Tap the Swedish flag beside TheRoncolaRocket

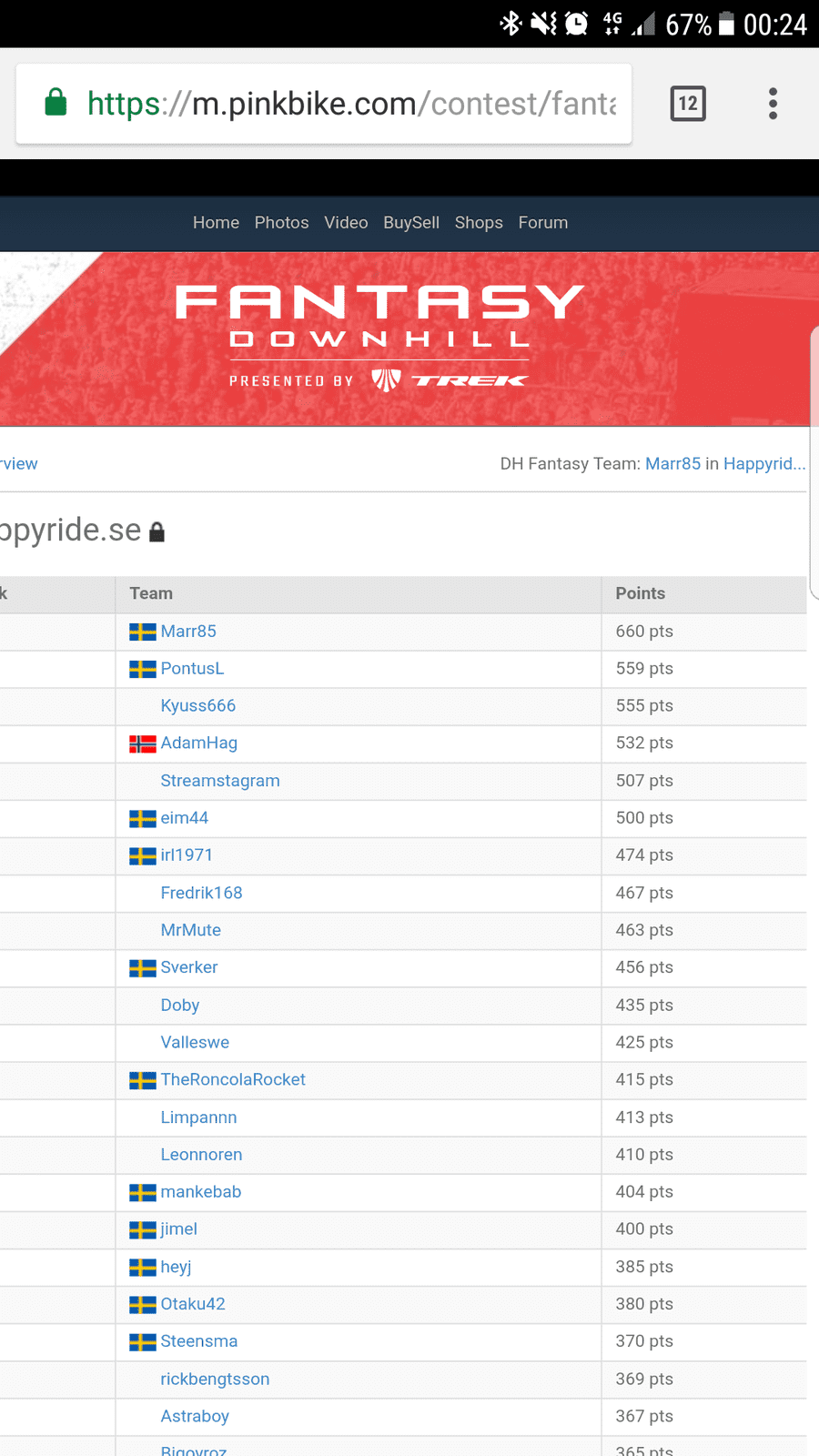[143, 1080]
